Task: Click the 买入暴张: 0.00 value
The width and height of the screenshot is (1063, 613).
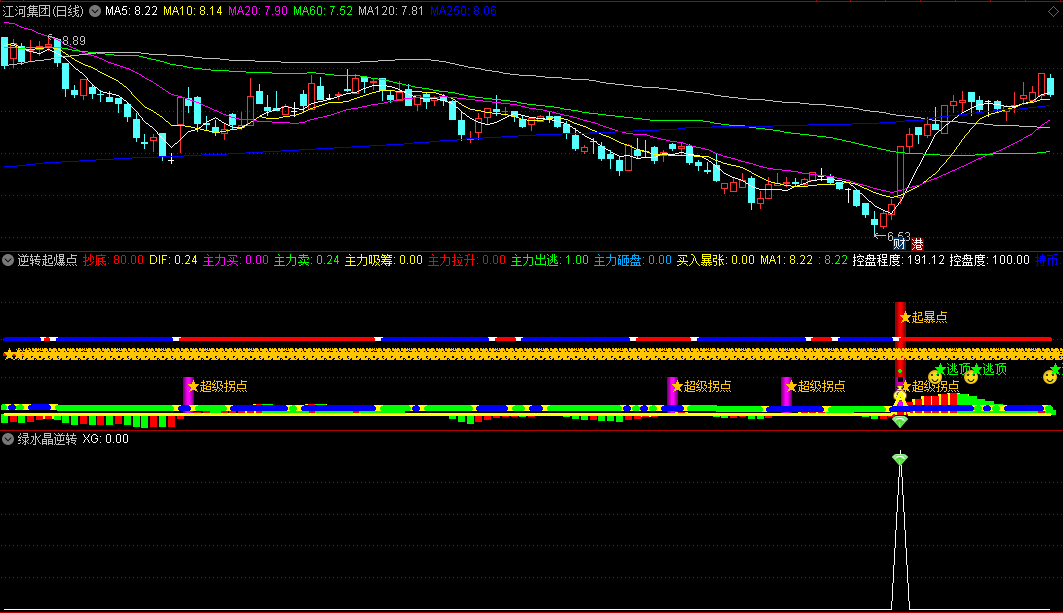Action: (715, 260)
